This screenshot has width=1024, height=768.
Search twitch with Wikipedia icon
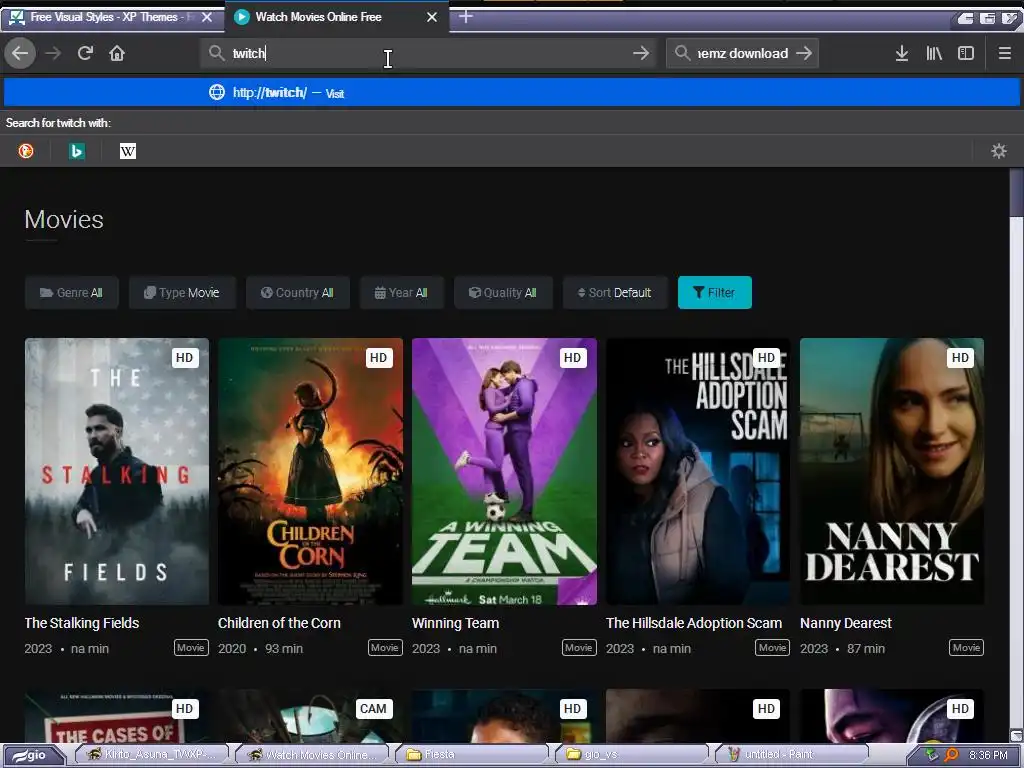tap(127, 151)
